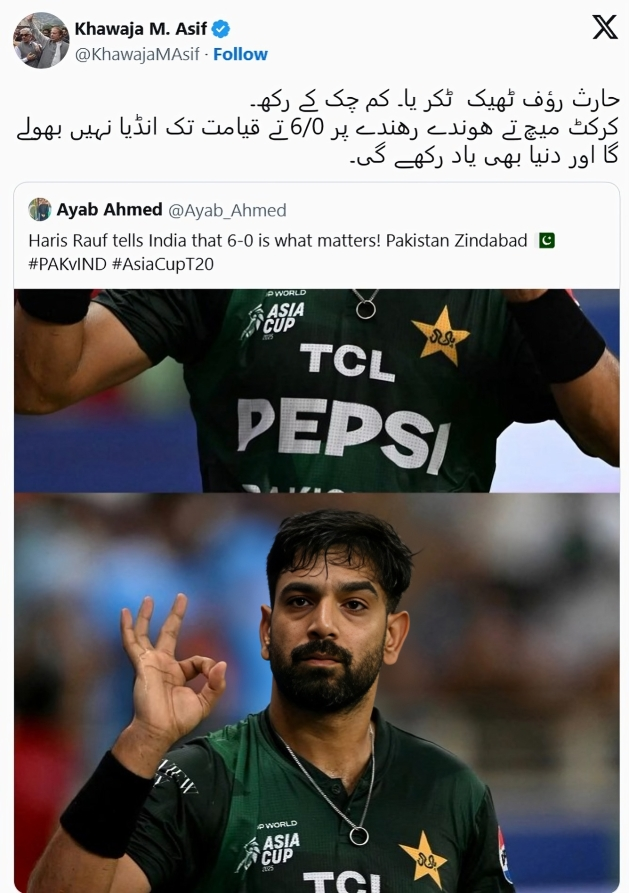This screenshot has height=893, width=629.
Task: Click the Ayab Ahmed author name
Action: (x=109, y=210)
